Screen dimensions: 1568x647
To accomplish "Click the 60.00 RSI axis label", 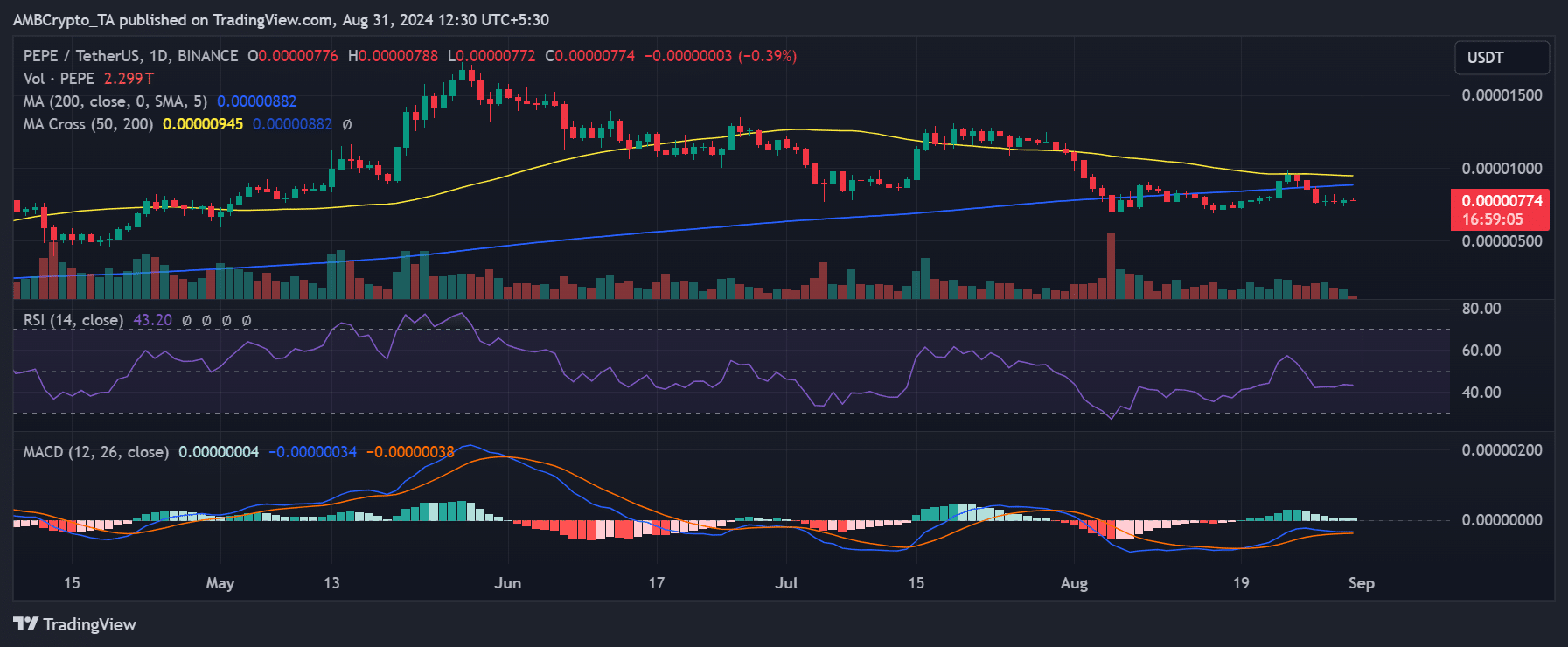I will point(1481,351).
